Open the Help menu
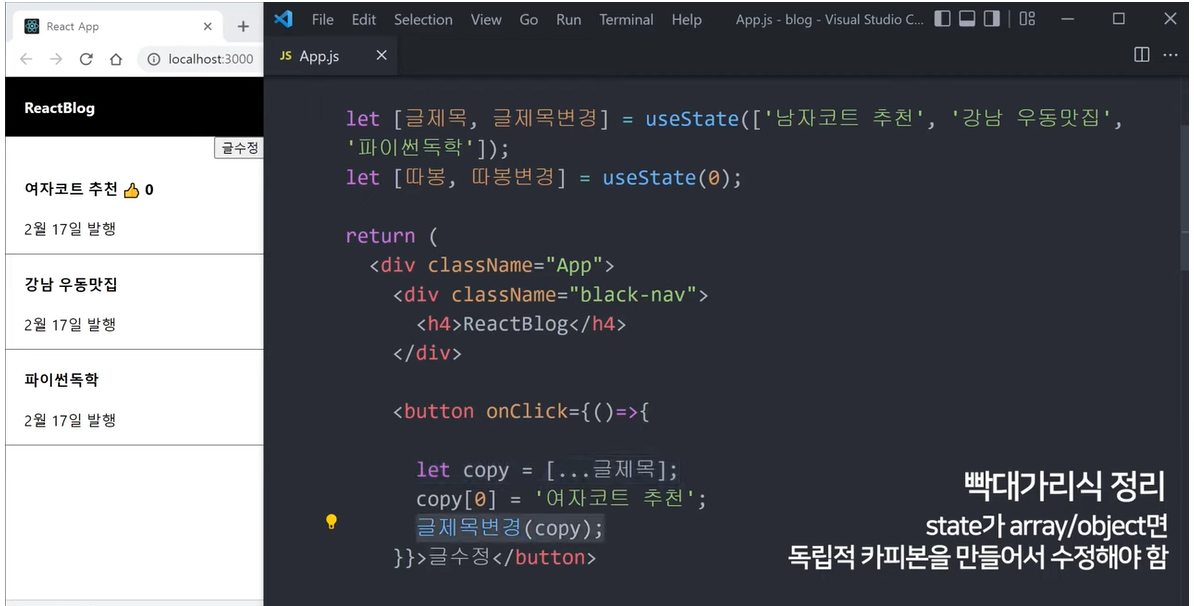The image size is (1194, 606). 686,20
